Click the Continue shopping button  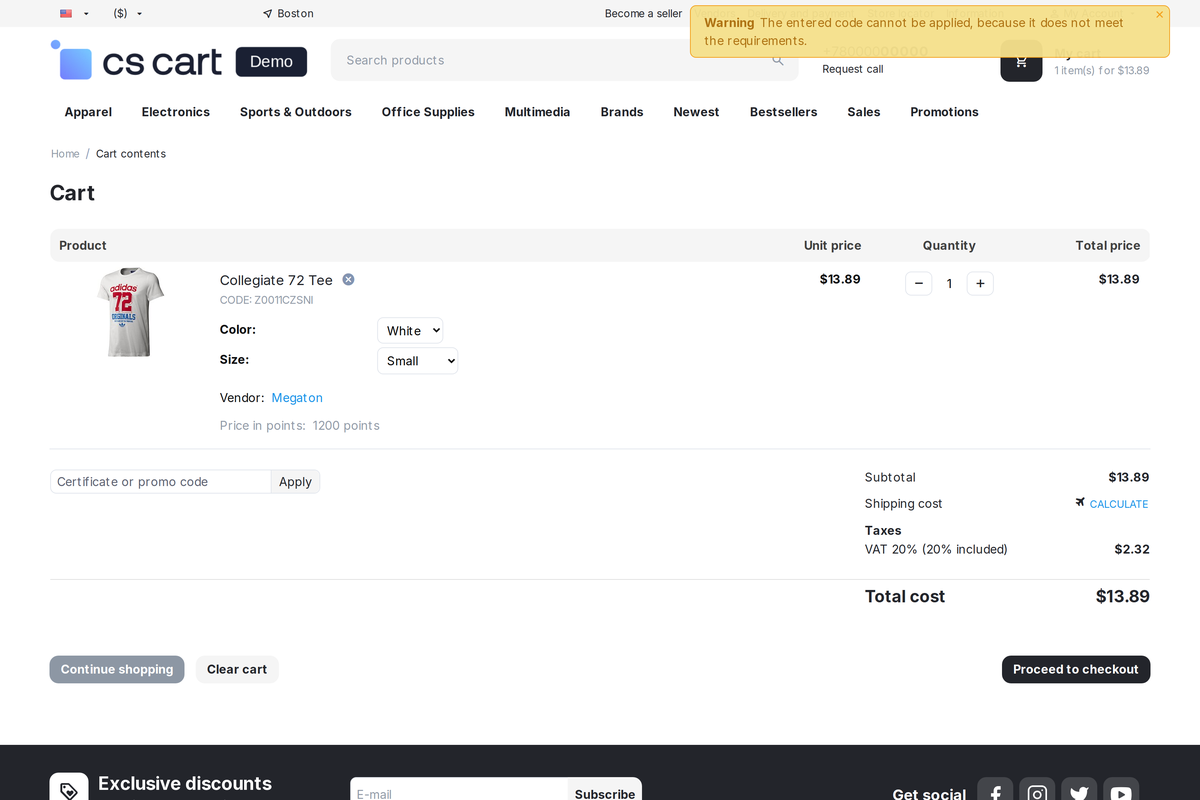coord(117,670)
